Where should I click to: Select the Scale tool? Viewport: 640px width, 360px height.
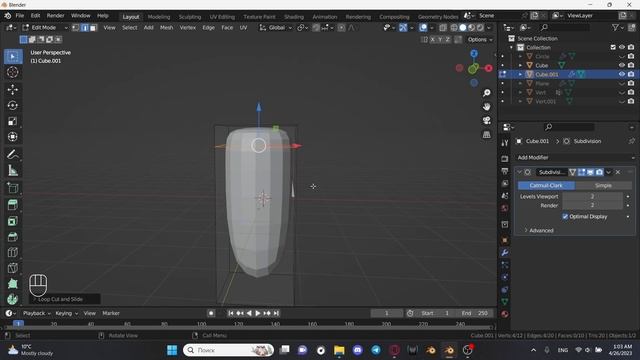click(13, 121)
